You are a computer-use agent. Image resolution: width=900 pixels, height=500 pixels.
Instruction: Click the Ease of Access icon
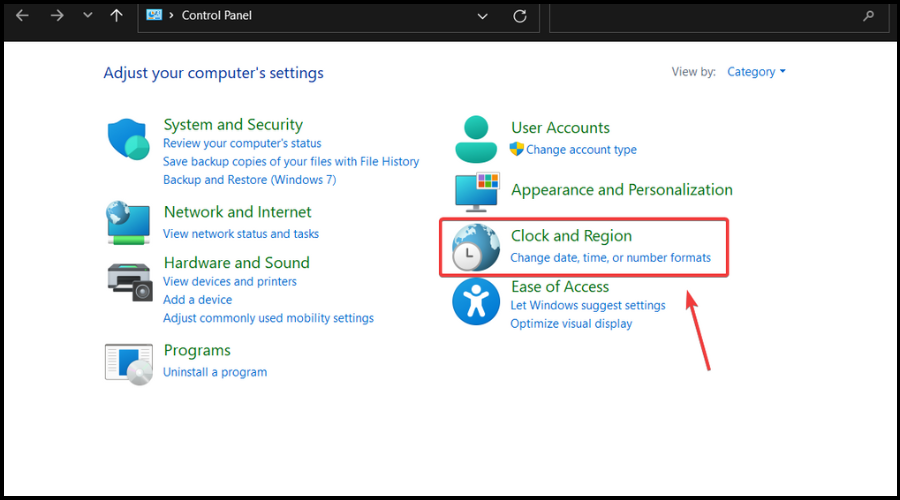[476, 301]
